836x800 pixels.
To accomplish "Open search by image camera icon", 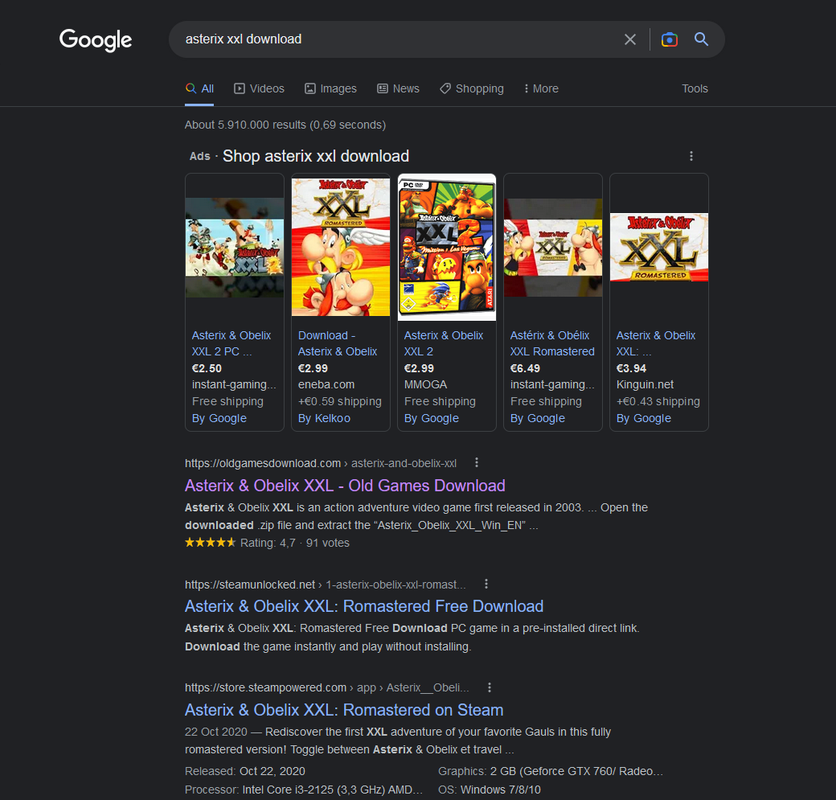I will point(669,39).
